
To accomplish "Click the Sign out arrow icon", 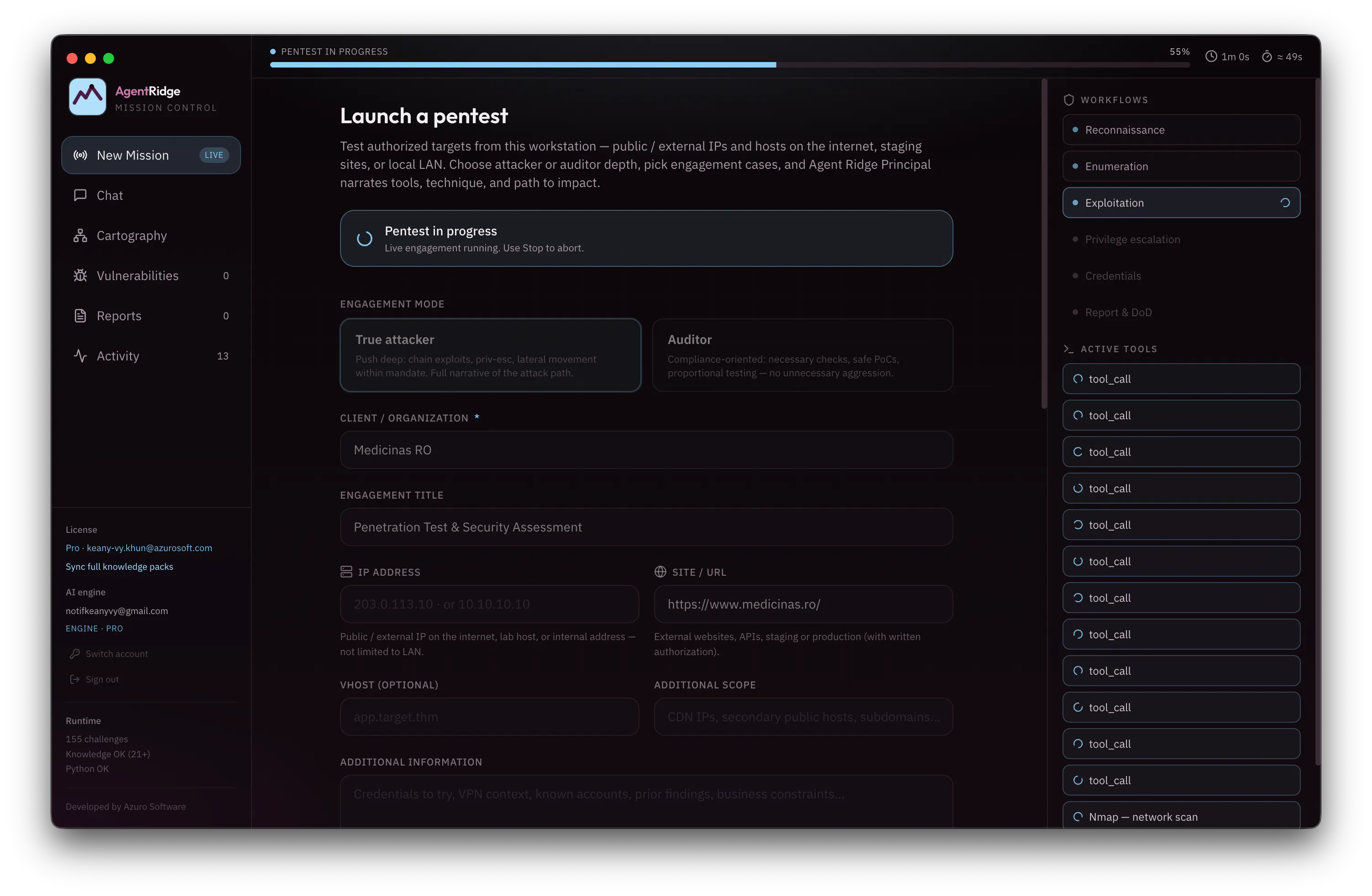I will 74,679.
